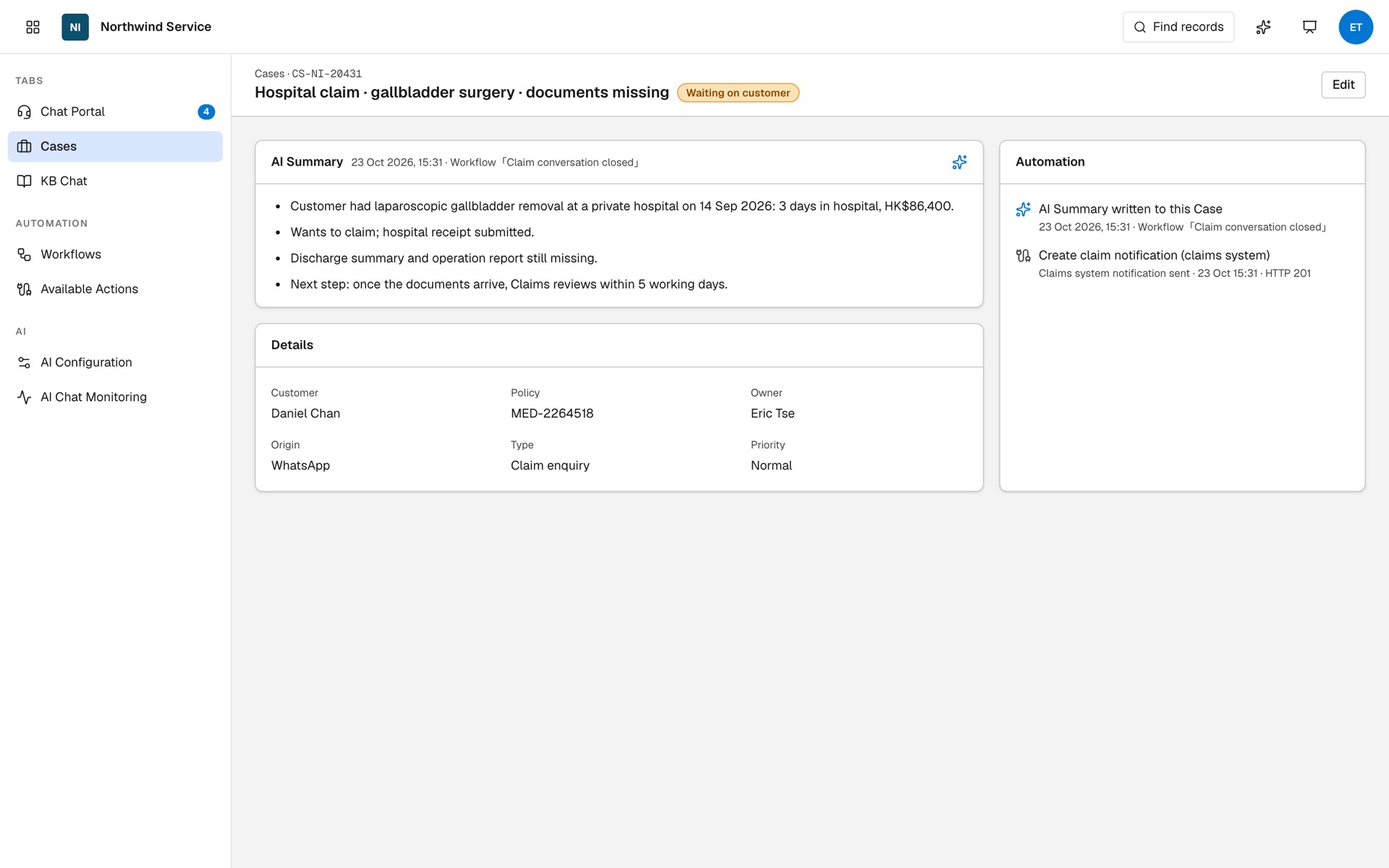Click the 'Discharge summary and operation report' bullet

point(443,258)
